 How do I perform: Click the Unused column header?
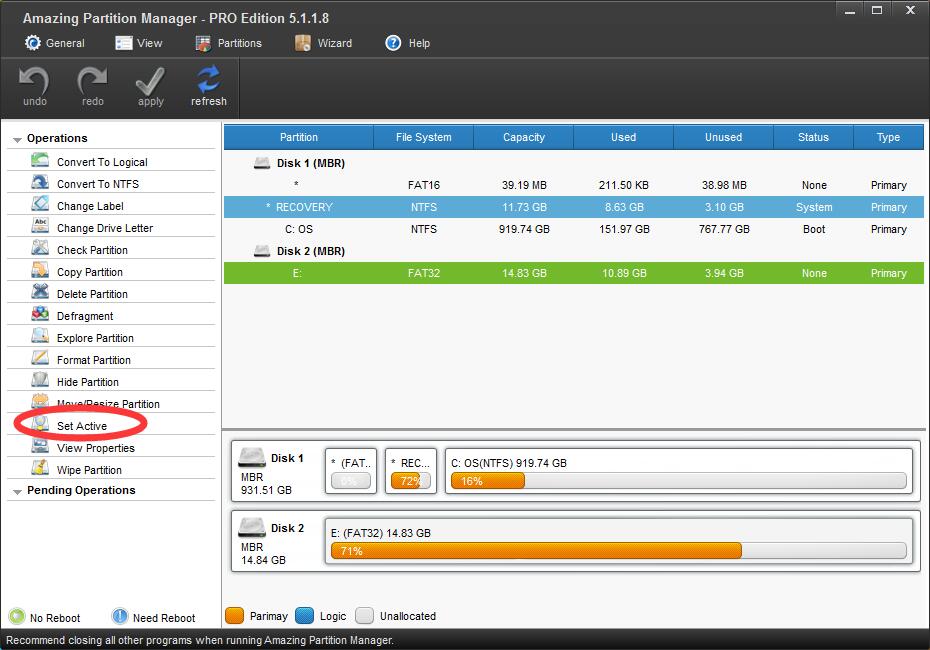723,137
